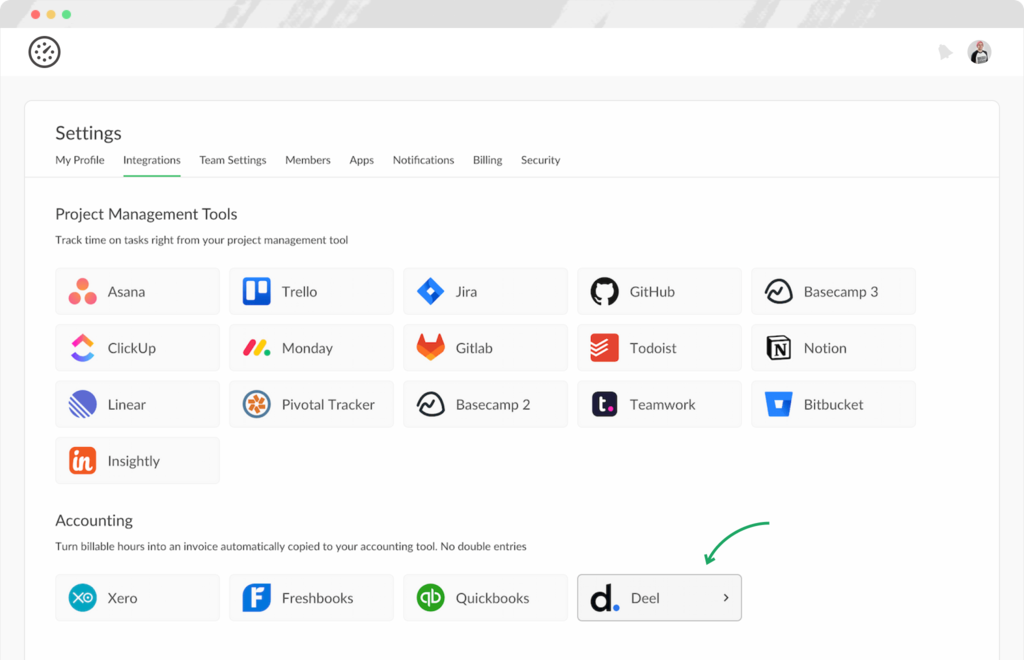Click the app logo in top left corner
This screenshot has height=660, width=1024.
click(x=44, y=51)
